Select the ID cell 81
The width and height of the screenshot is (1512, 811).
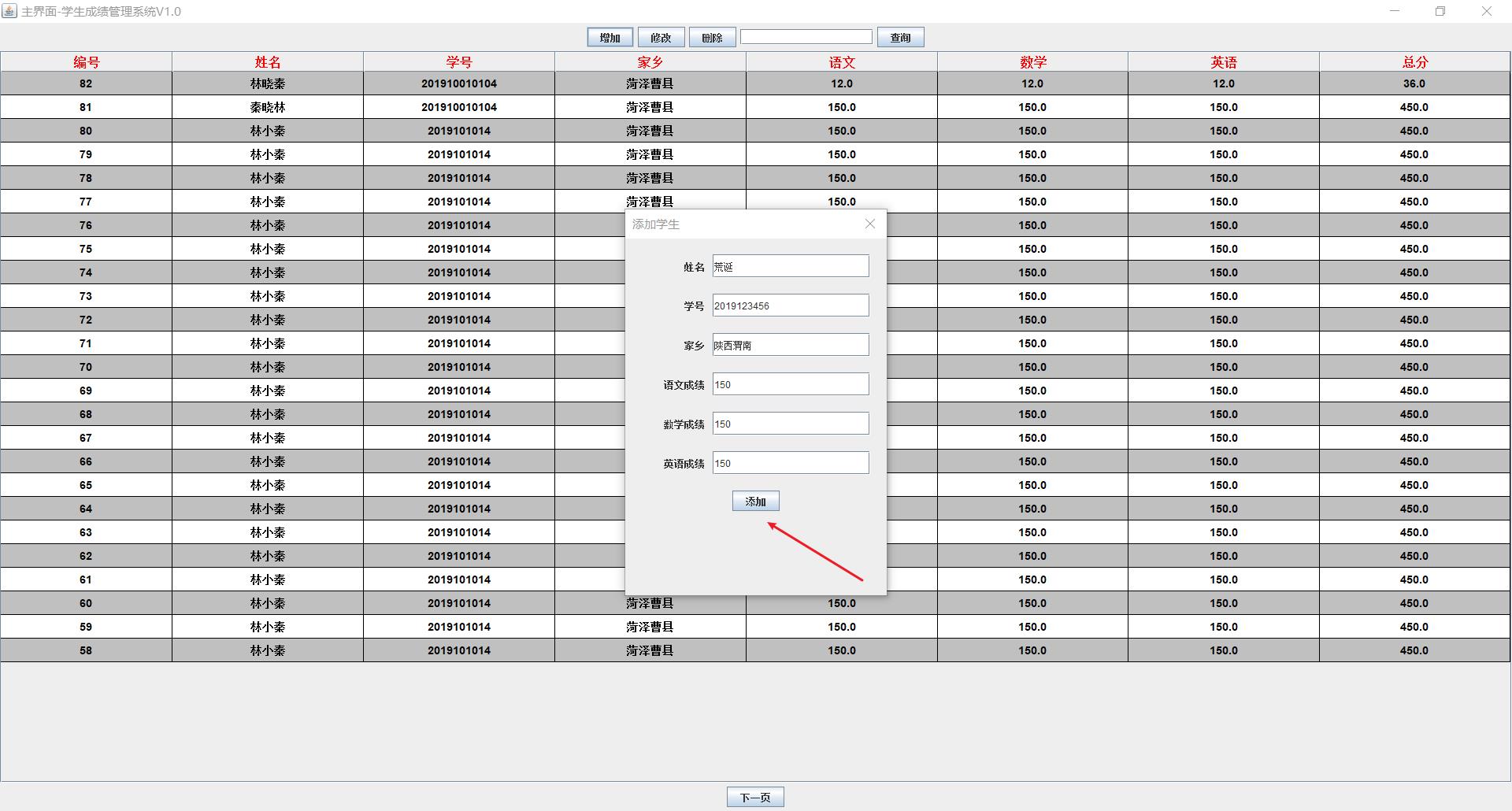pyautogui.click(x=86, y=107)
